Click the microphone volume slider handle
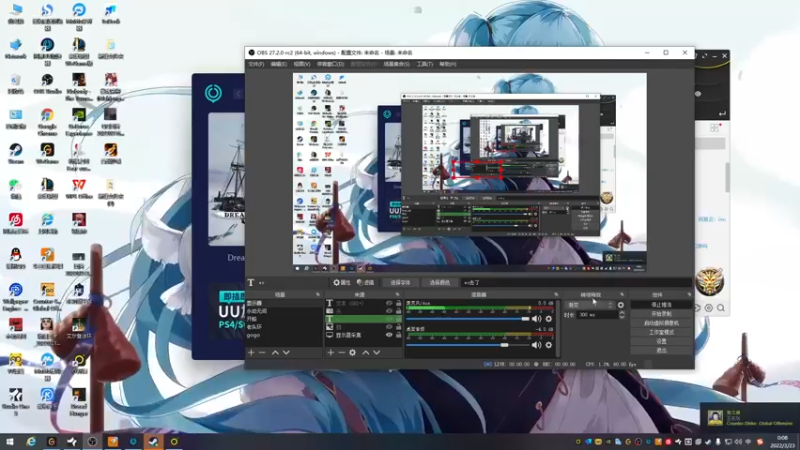 coord(526,319)
